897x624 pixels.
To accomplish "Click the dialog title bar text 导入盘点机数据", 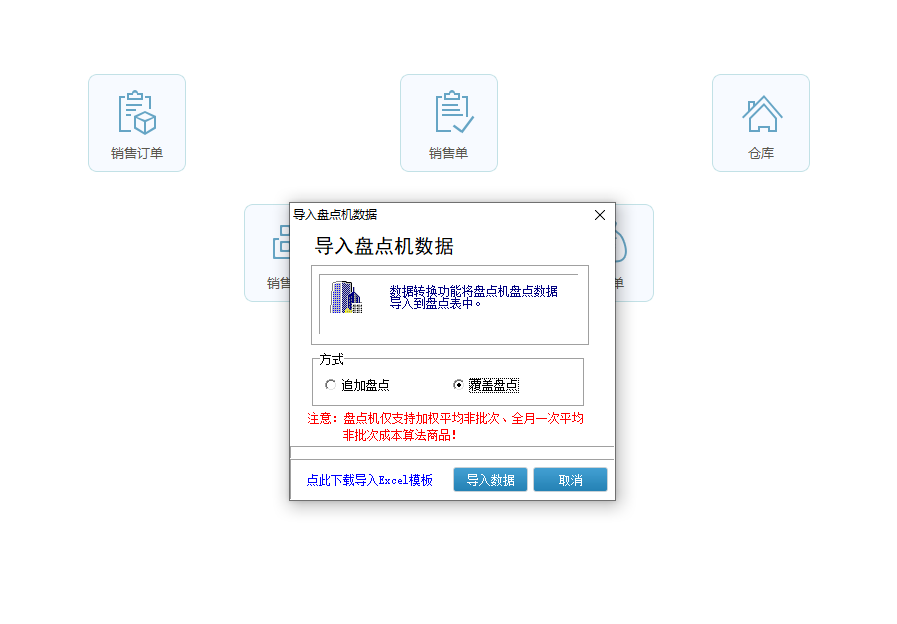I will (335, 215).
